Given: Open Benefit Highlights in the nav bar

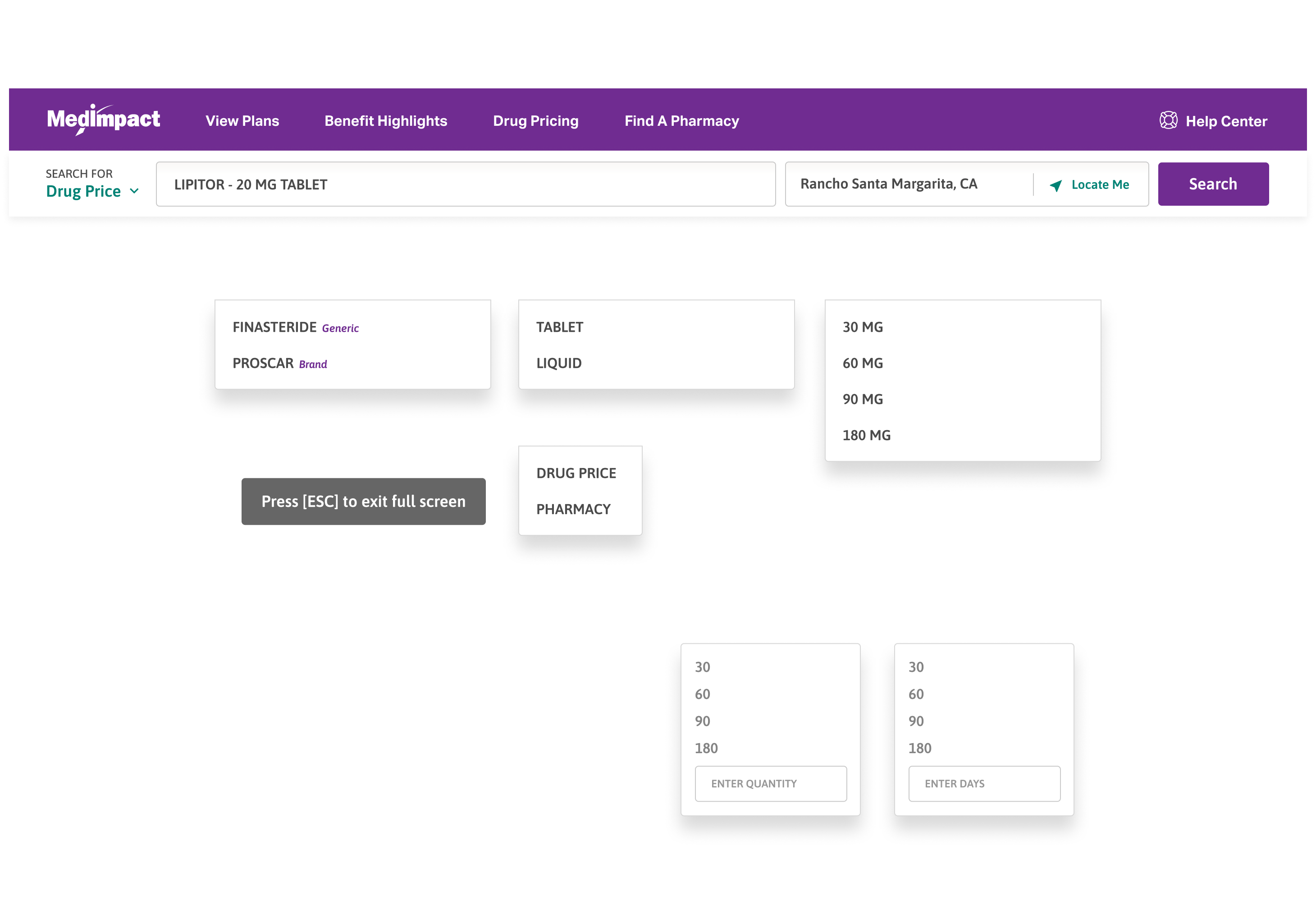Looking at the screenshot, I should click(385, 121).
